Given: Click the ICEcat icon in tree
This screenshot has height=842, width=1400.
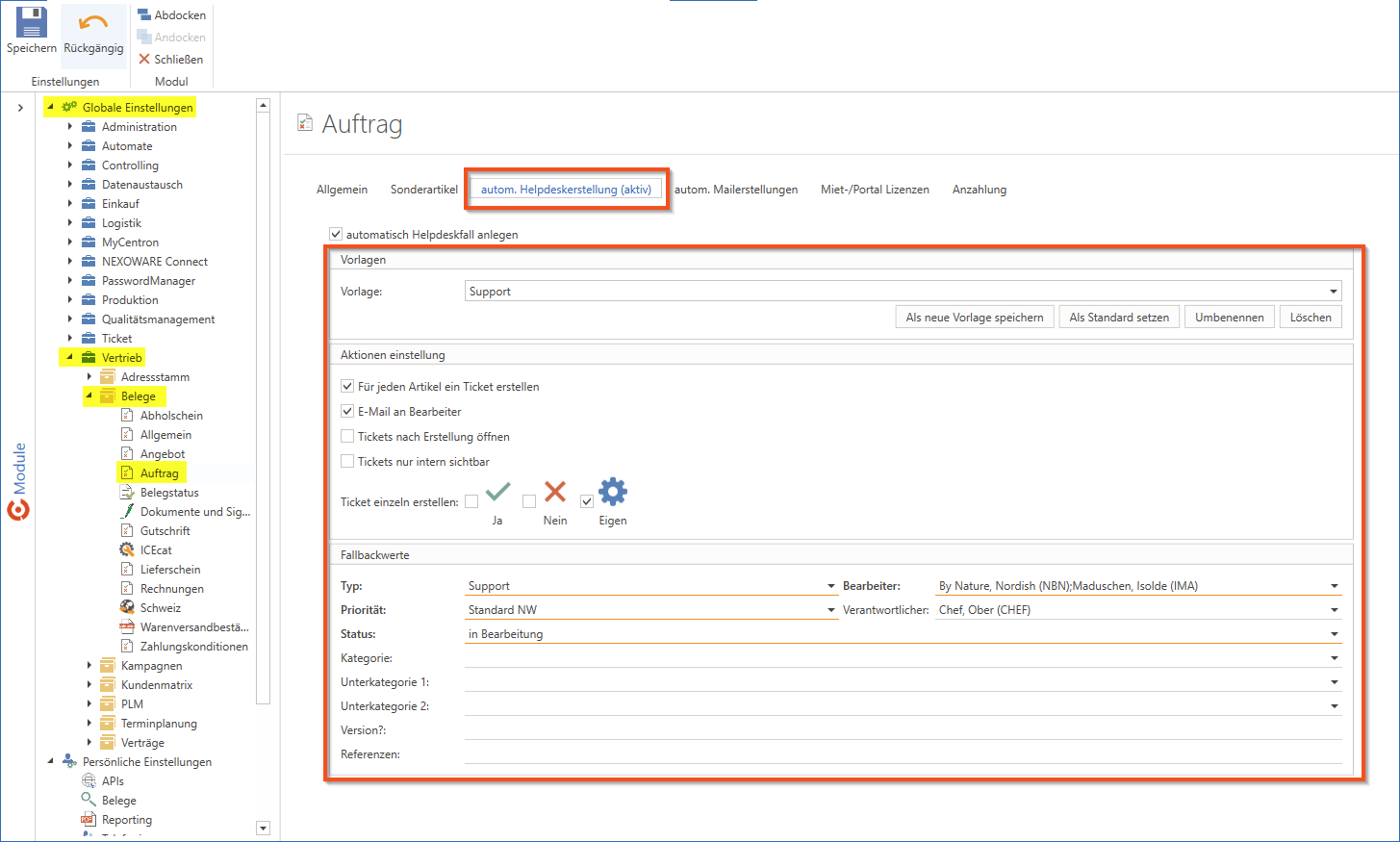Looking at the screenshot, I should coord(127,549).
